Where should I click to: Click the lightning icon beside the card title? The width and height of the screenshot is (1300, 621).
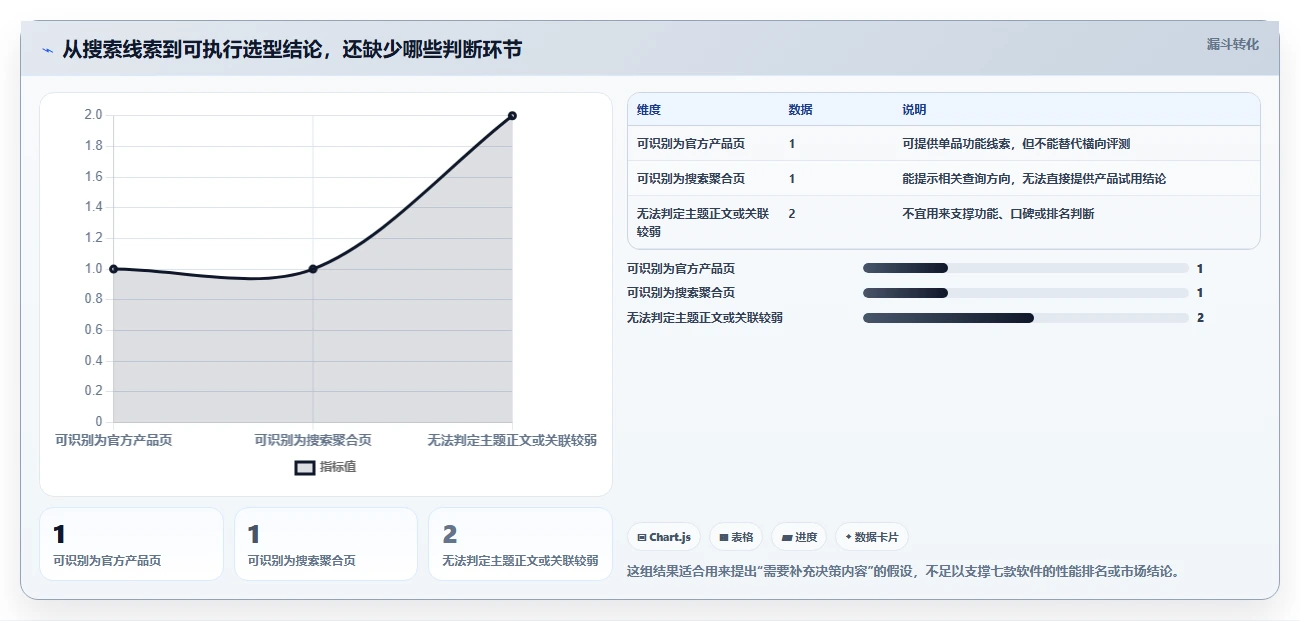point(48,50)
